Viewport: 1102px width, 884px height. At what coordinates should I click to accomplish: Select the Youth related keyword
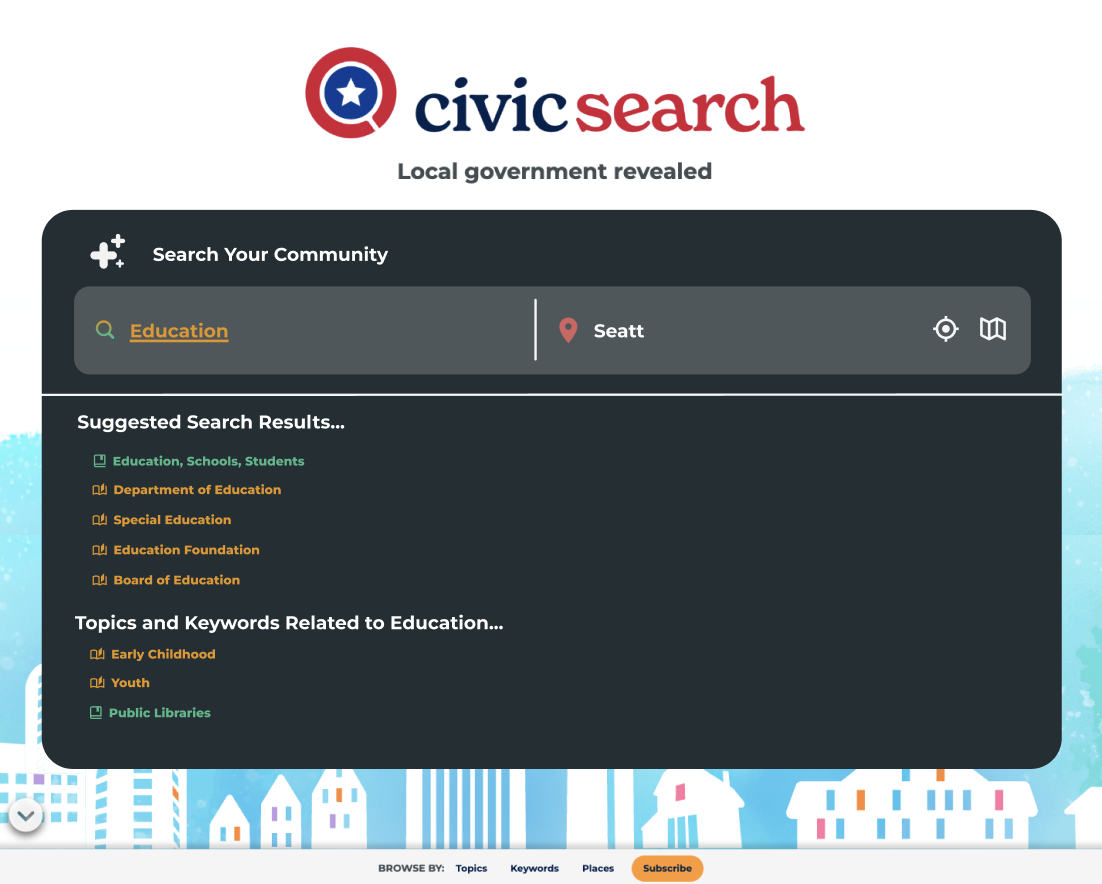tap(130, 683)
